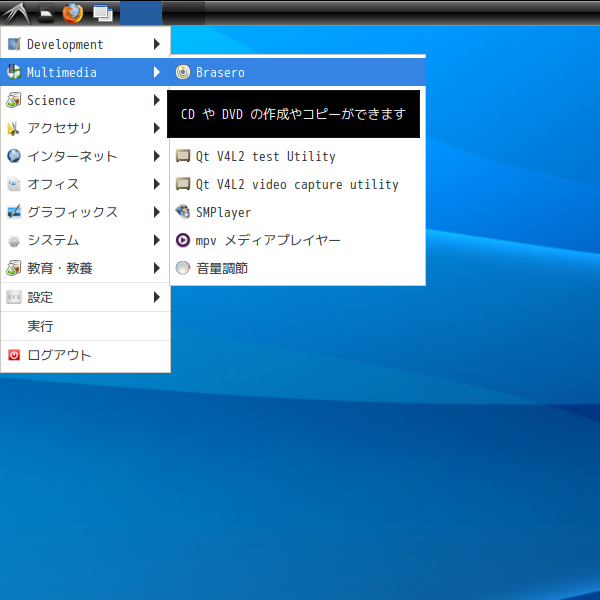Viewport: 600px width, 600px height.
Task: Expand the Science submenu arrow
Action: [x=157, y=100]
